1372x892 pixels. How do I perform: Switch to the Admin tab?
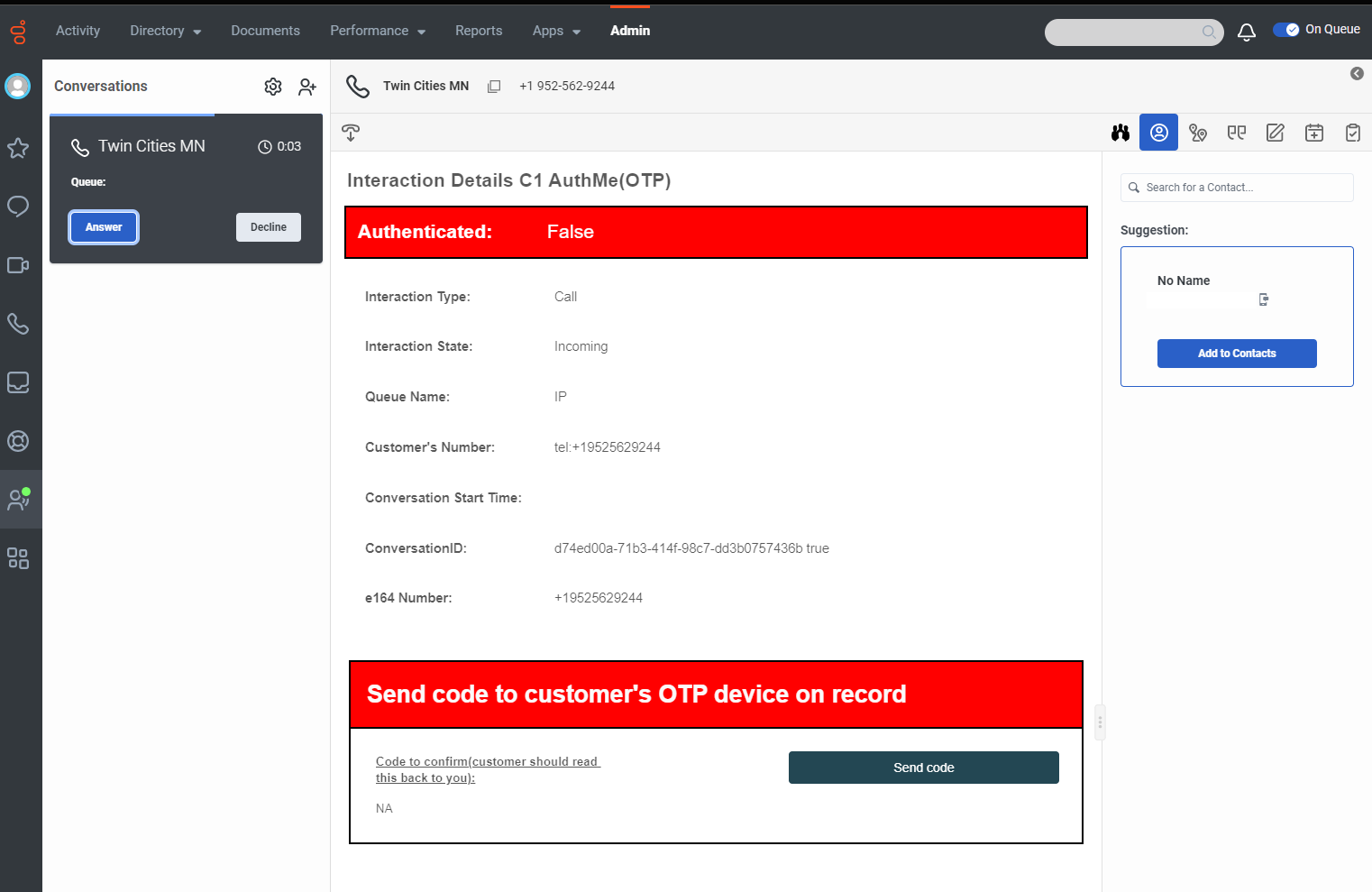click(630, 30)
